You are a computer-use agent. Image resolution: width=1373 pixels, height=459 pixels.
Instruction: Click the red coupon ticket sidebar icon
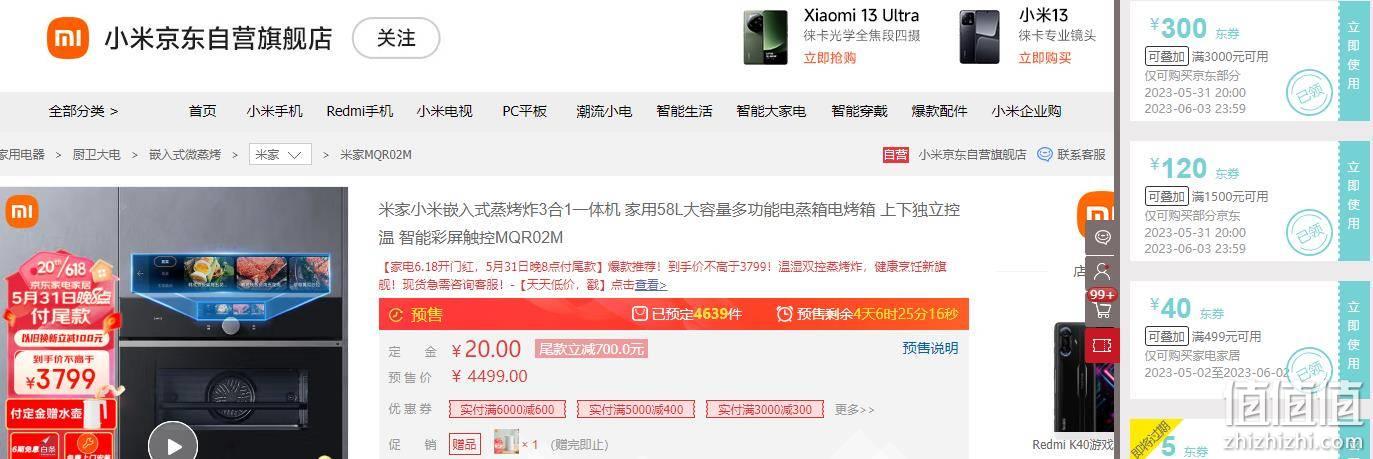tap(1102, 345)
